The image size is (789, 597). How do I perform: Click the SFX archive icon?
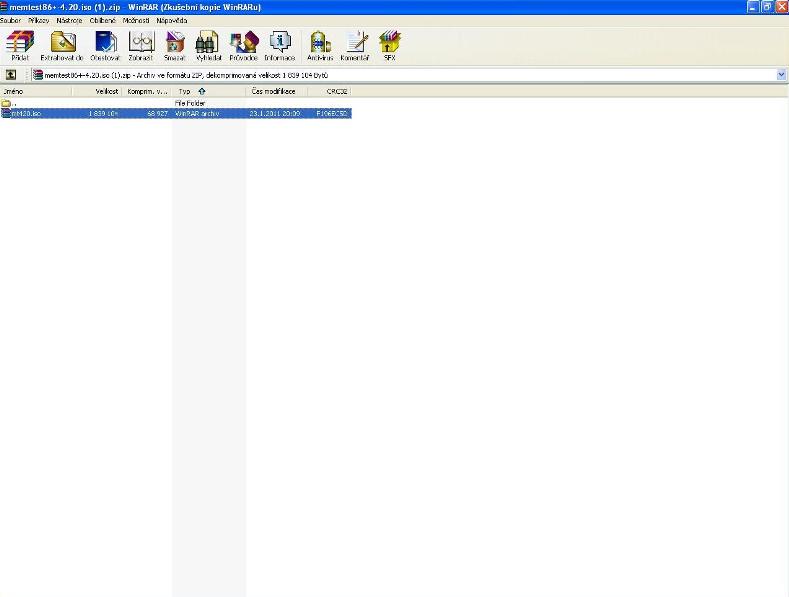pos(389,42)
